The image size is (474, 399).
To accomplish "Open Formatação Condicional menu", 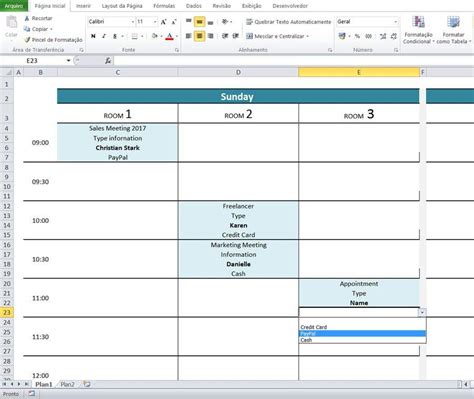I will coord(418,30).
